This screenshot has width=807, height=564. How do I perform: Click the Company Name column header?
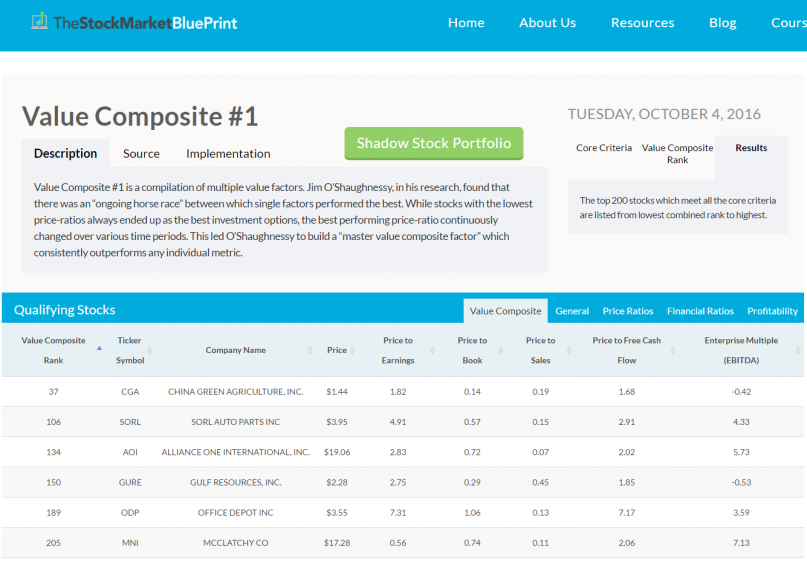point(236,350)
